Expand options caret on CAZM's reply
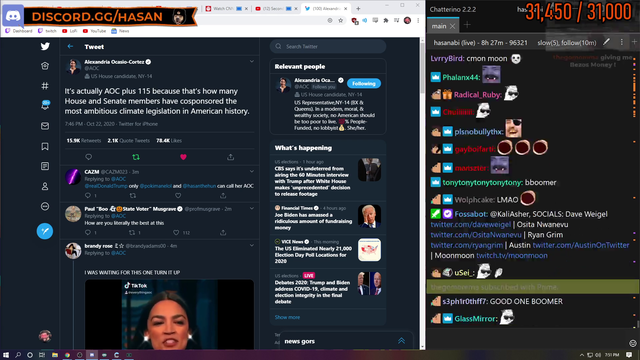Image resolution: width=640 pixels, height=360 pixels. pyautogui.click(x=251, y=171)
